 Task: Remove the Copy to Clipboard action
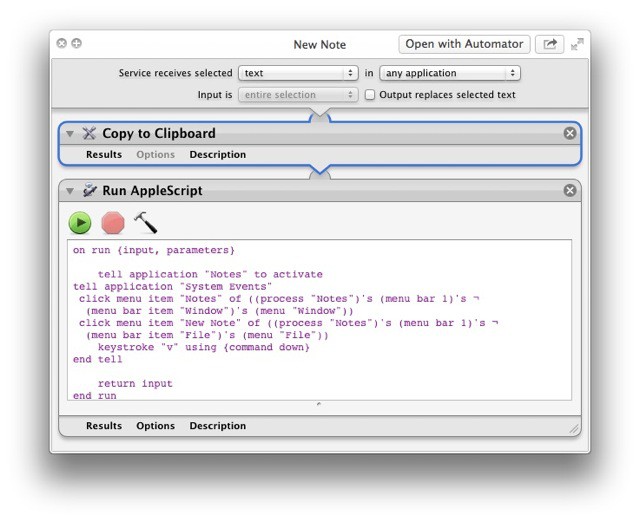point(570,133)
